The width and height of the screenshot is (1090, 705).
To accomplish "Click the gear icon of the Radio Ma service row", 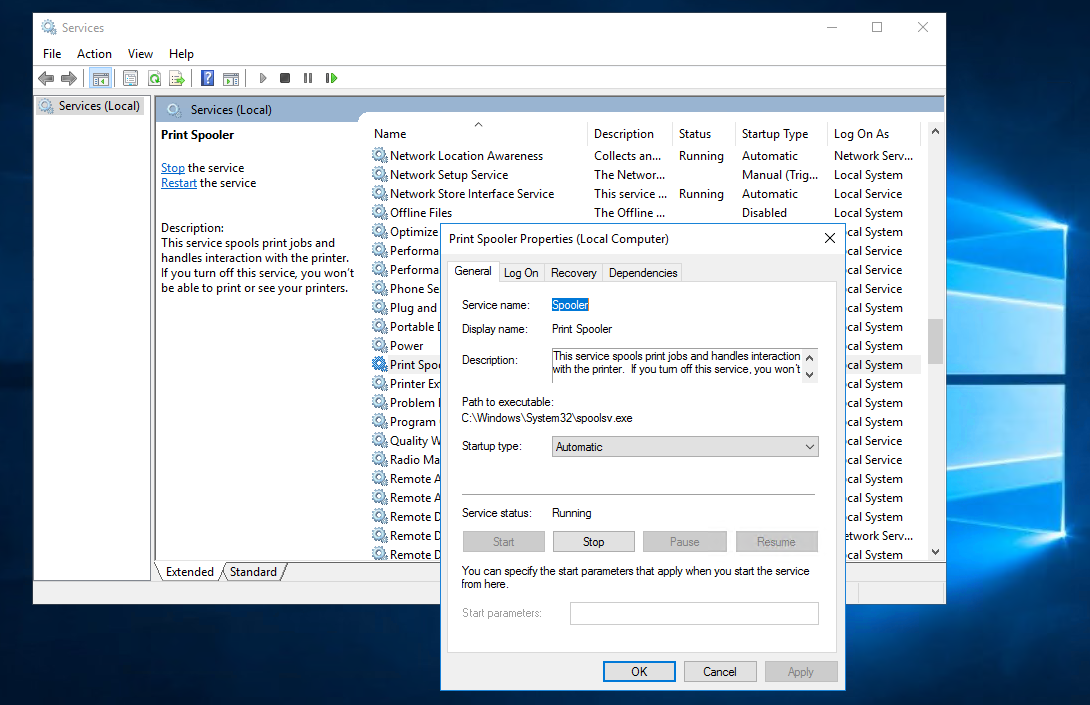I will 380,459.
